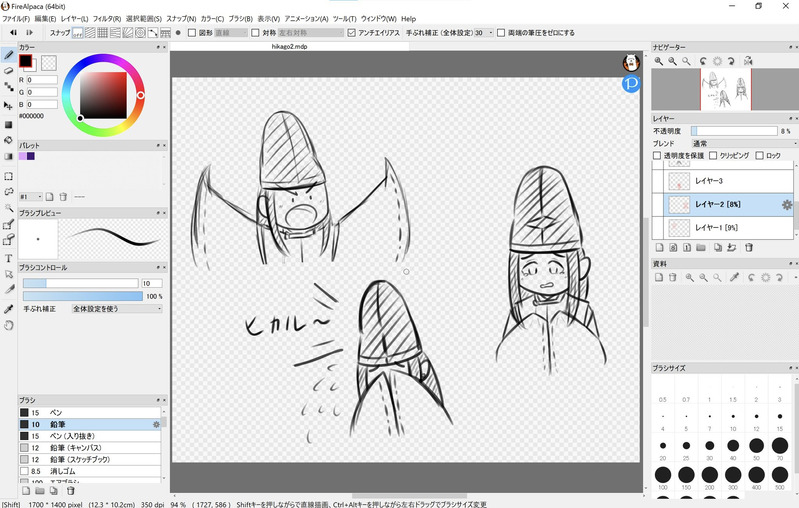Open アニメーション(A) menu

tap(306, 19)
